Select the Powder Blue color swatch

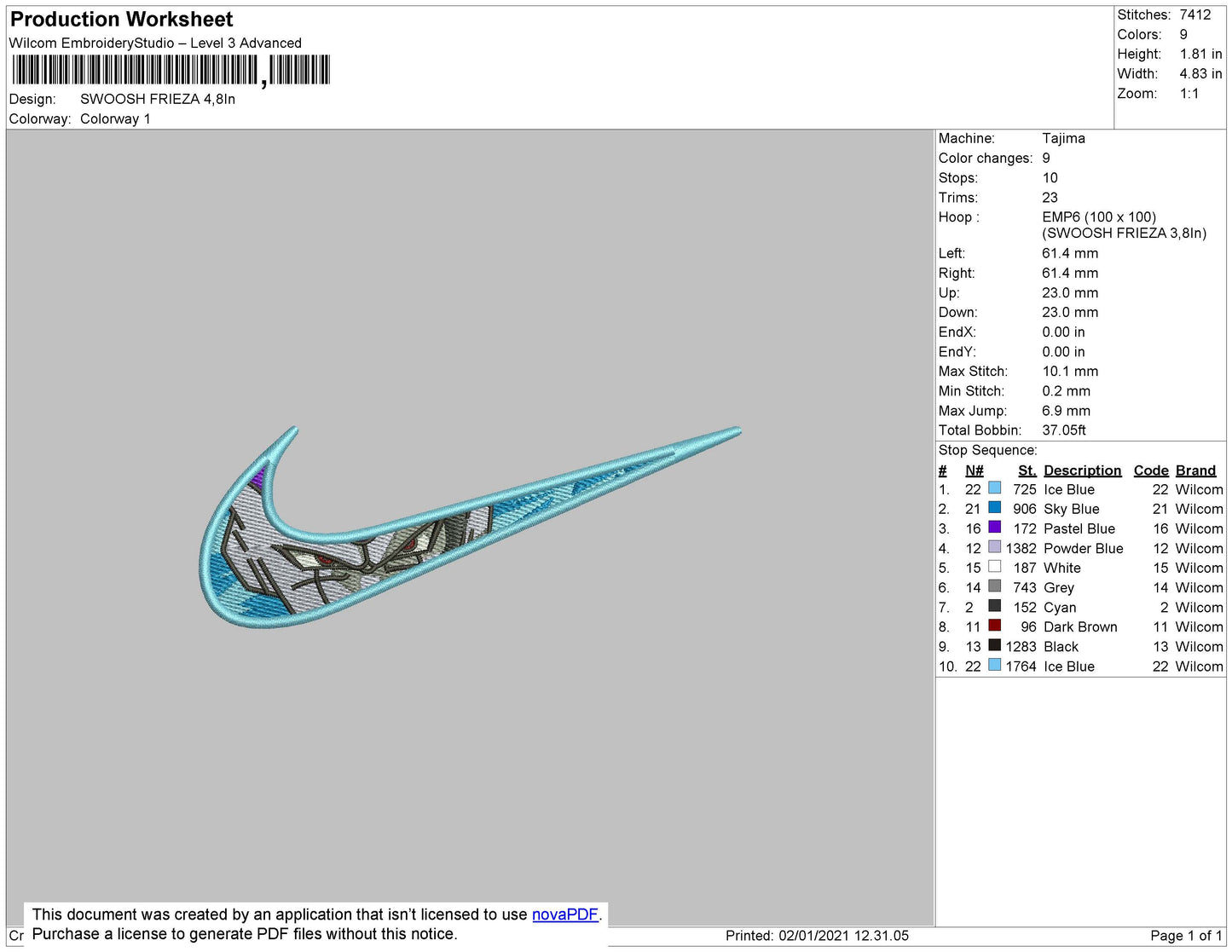coord(994,547)
